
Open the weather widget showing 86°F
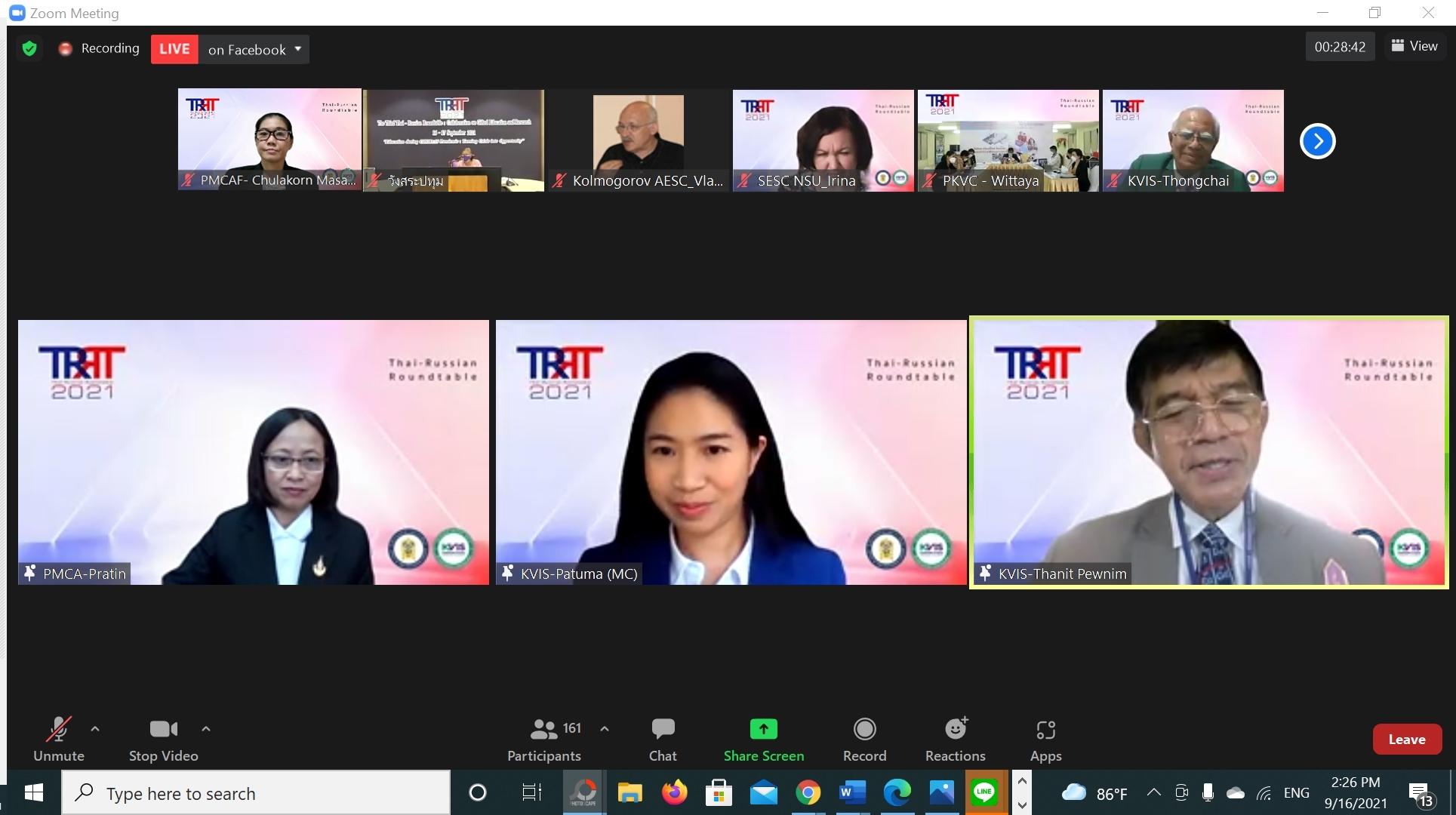[1094, 793]
